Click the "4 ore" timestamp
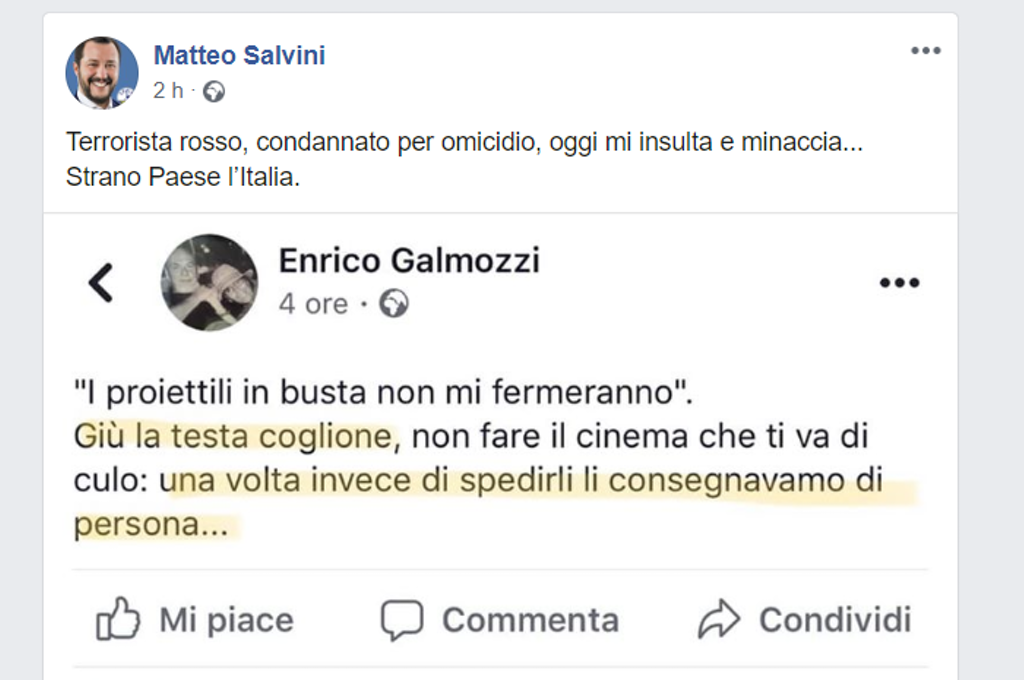The height and width of the screenshot is (680, 1024). point(313,304)
